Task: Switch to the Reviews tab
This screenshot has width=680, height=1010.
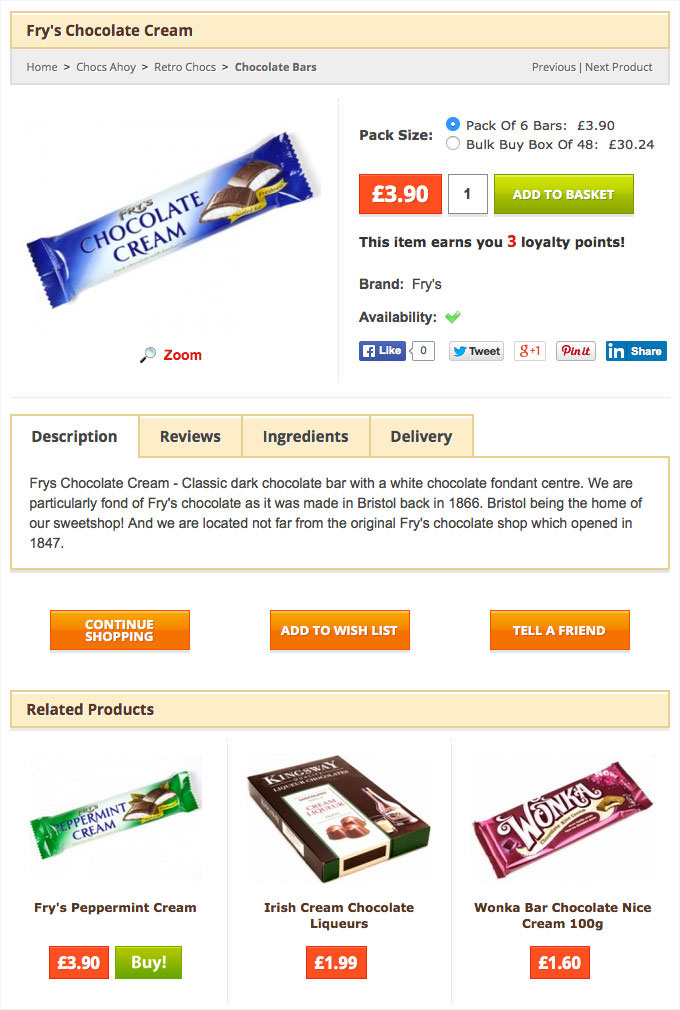Action: (190, 436)
